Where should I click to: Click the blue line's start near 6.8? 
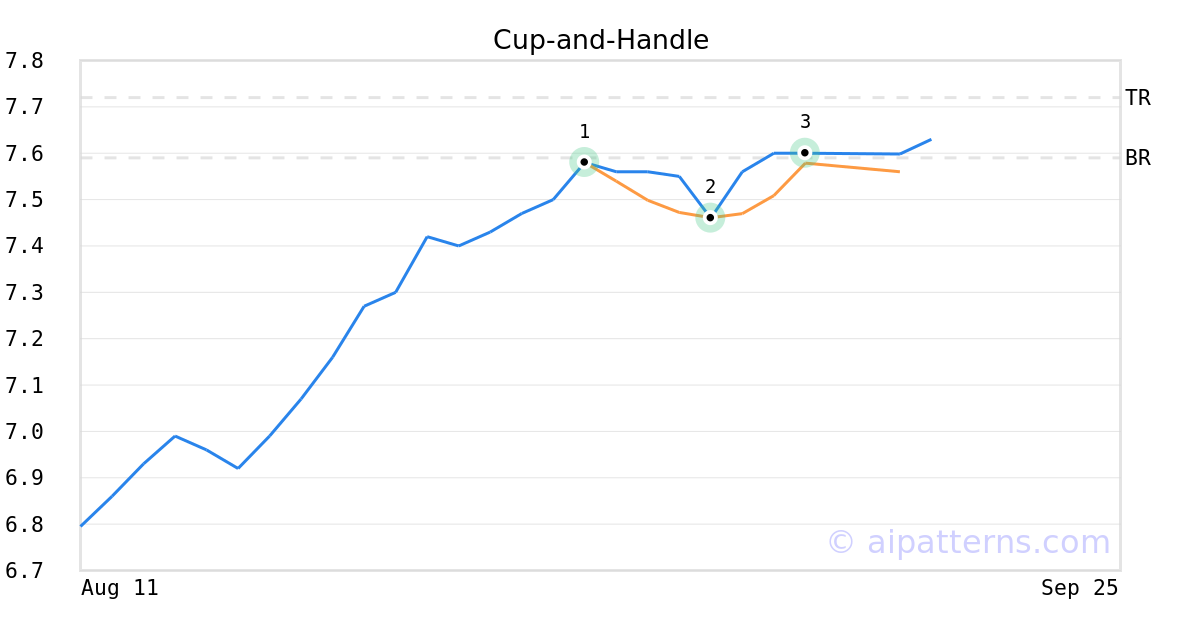click(82, 525)
